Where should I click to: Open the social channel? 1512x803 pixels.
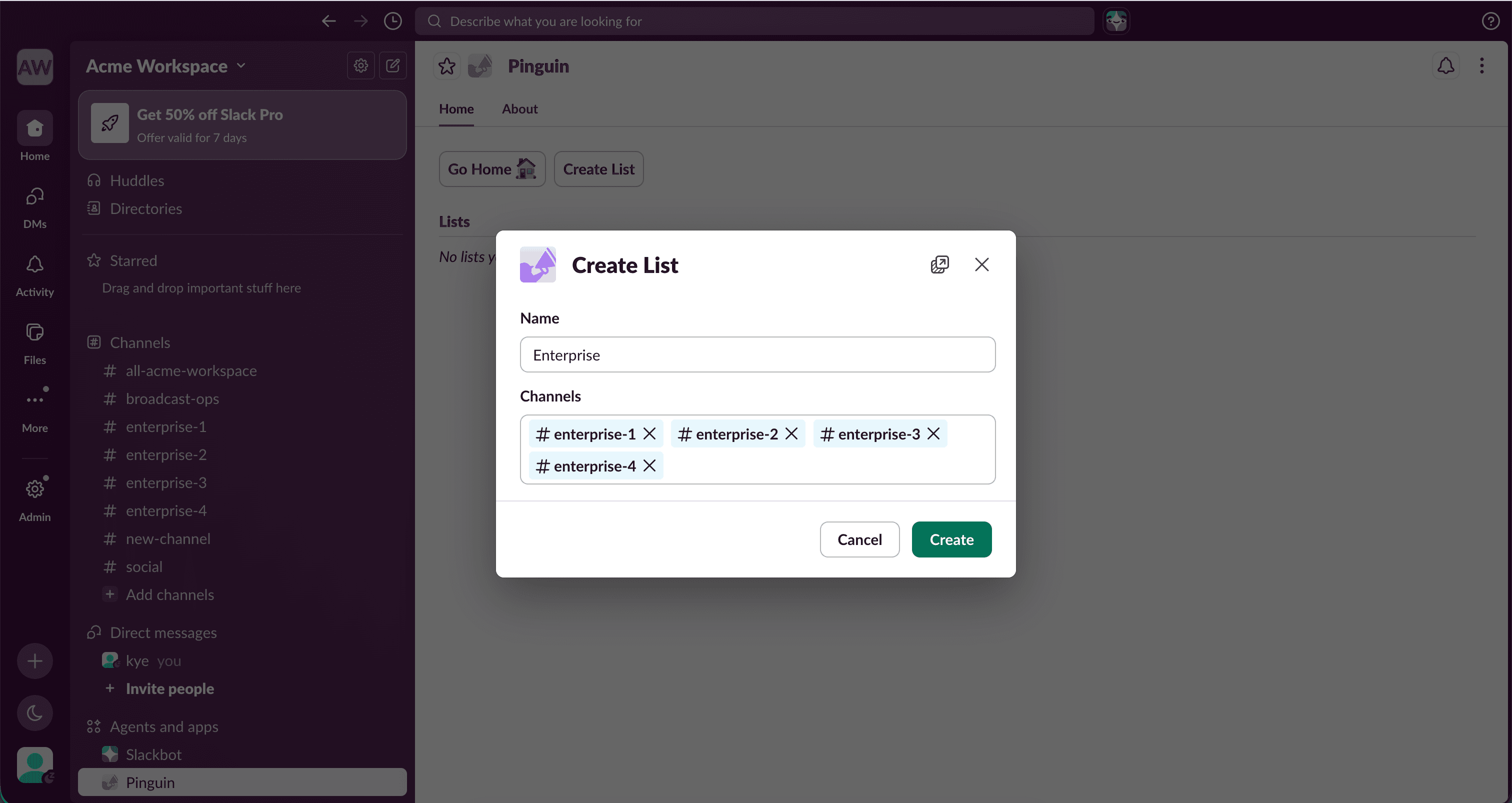point(242,566)
